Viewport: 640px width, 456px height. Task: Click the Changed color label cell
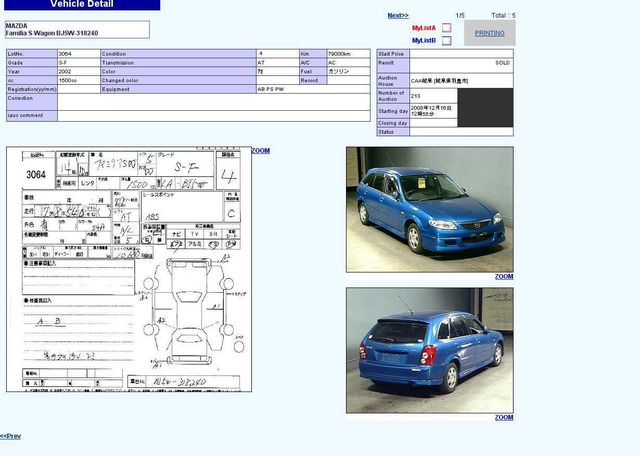[178, 80]
